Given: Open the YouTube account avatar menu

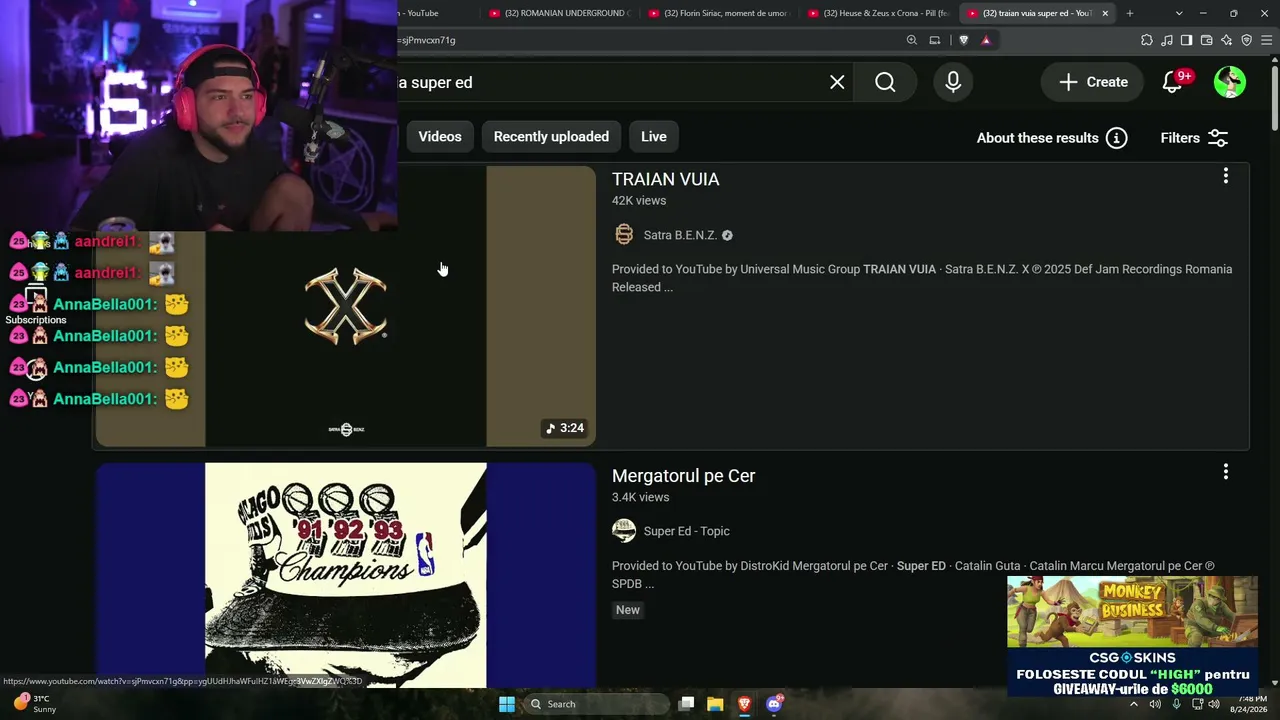Looking at the screenshot, I should [x=1230, y=82].
